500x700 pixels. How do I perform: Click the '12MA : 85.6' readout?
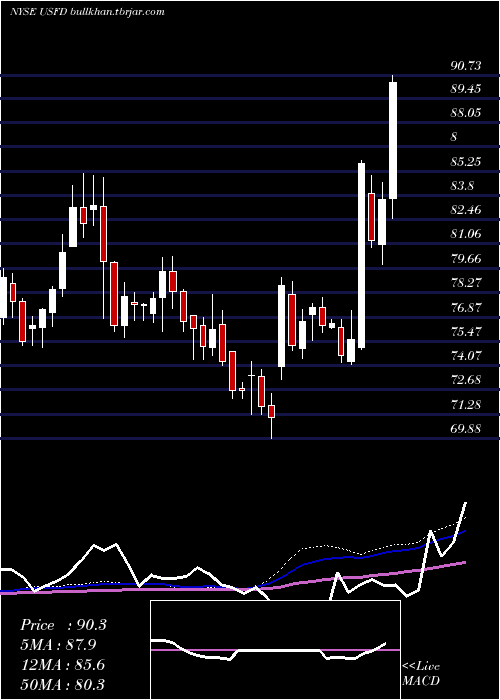click(x=62, y=665)
